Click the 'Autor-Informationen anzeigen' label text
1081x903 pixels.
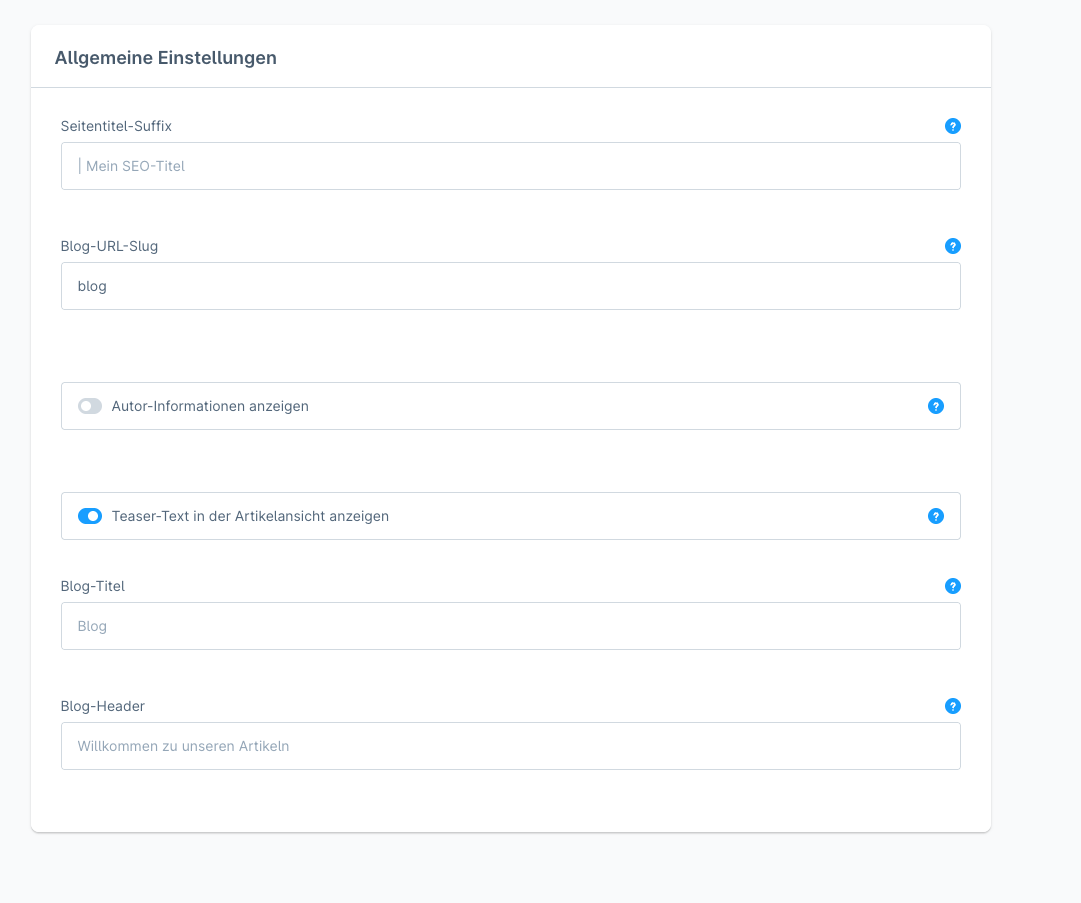click(x=210, y=406)
